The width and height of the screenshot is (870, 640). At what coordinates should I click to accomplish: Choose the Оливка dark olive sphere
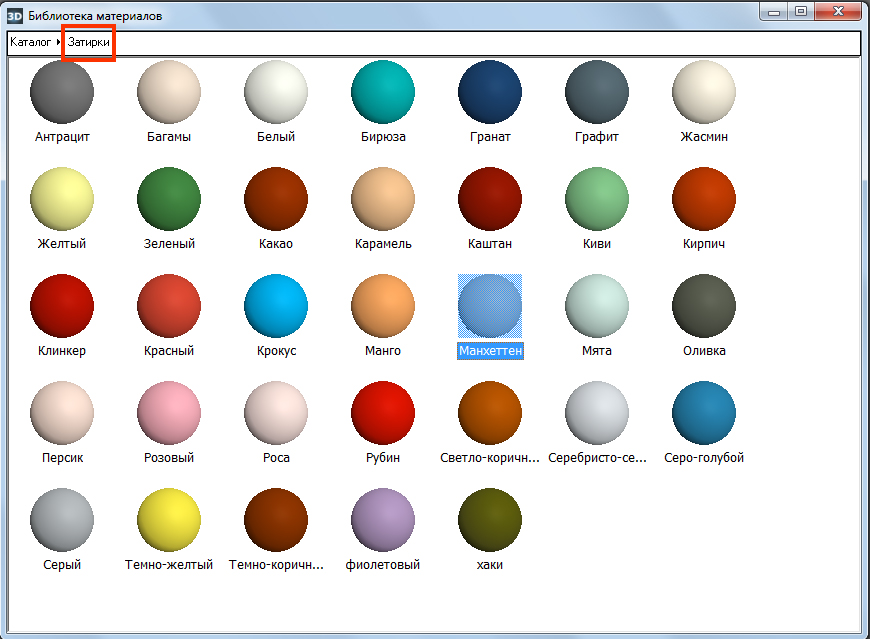pyautogui.click(x=704, y=306)
